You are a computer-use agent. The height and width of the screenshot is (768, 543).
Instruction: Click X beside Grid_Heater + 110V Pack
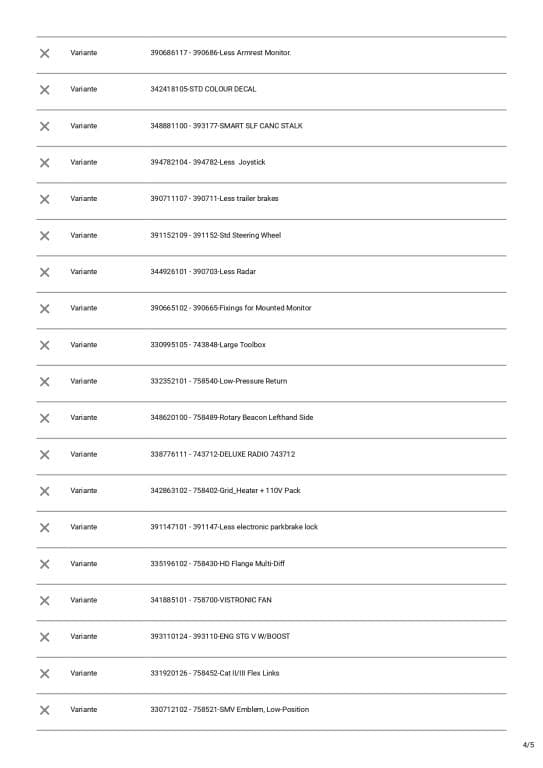click(x=45, y=491)
